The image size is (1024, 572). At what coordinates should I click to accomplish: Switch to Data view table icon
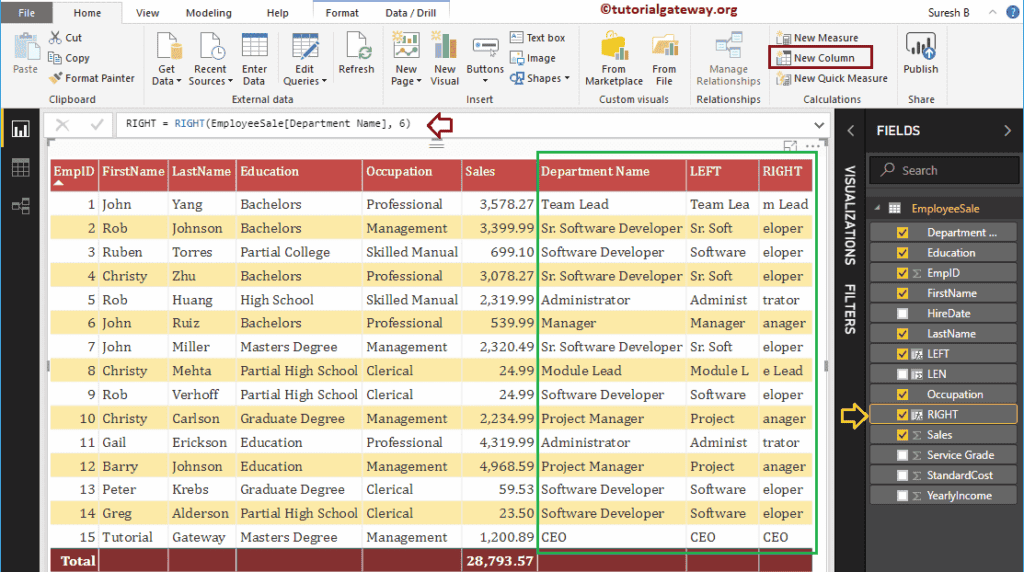20,167
